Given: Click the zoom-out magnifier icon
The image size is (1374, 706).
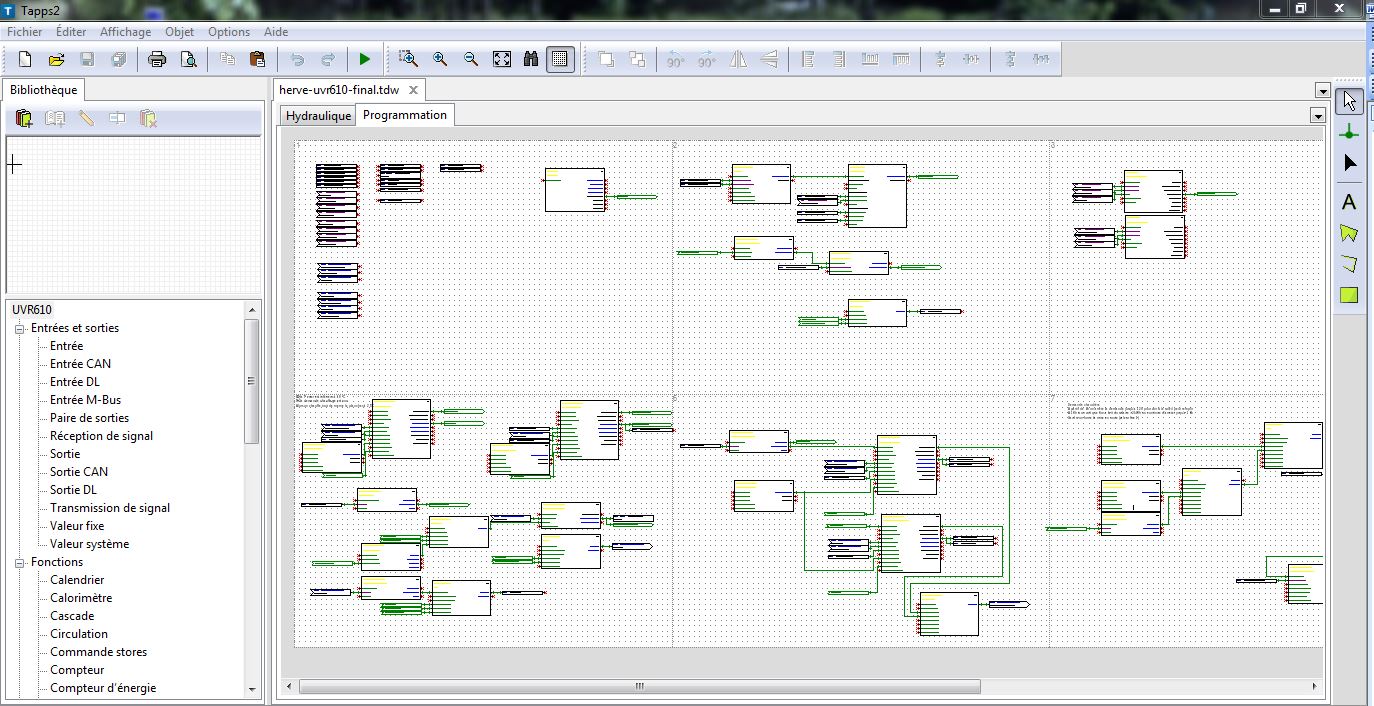Looking at the screenshot, I should pyautogui.click(x=471, y=60).
